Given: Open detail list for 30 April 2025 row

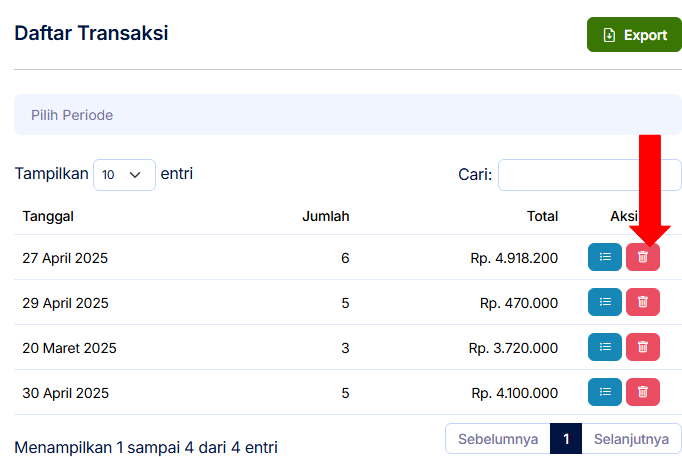Looking at the screenshot, I should [605, 392].
